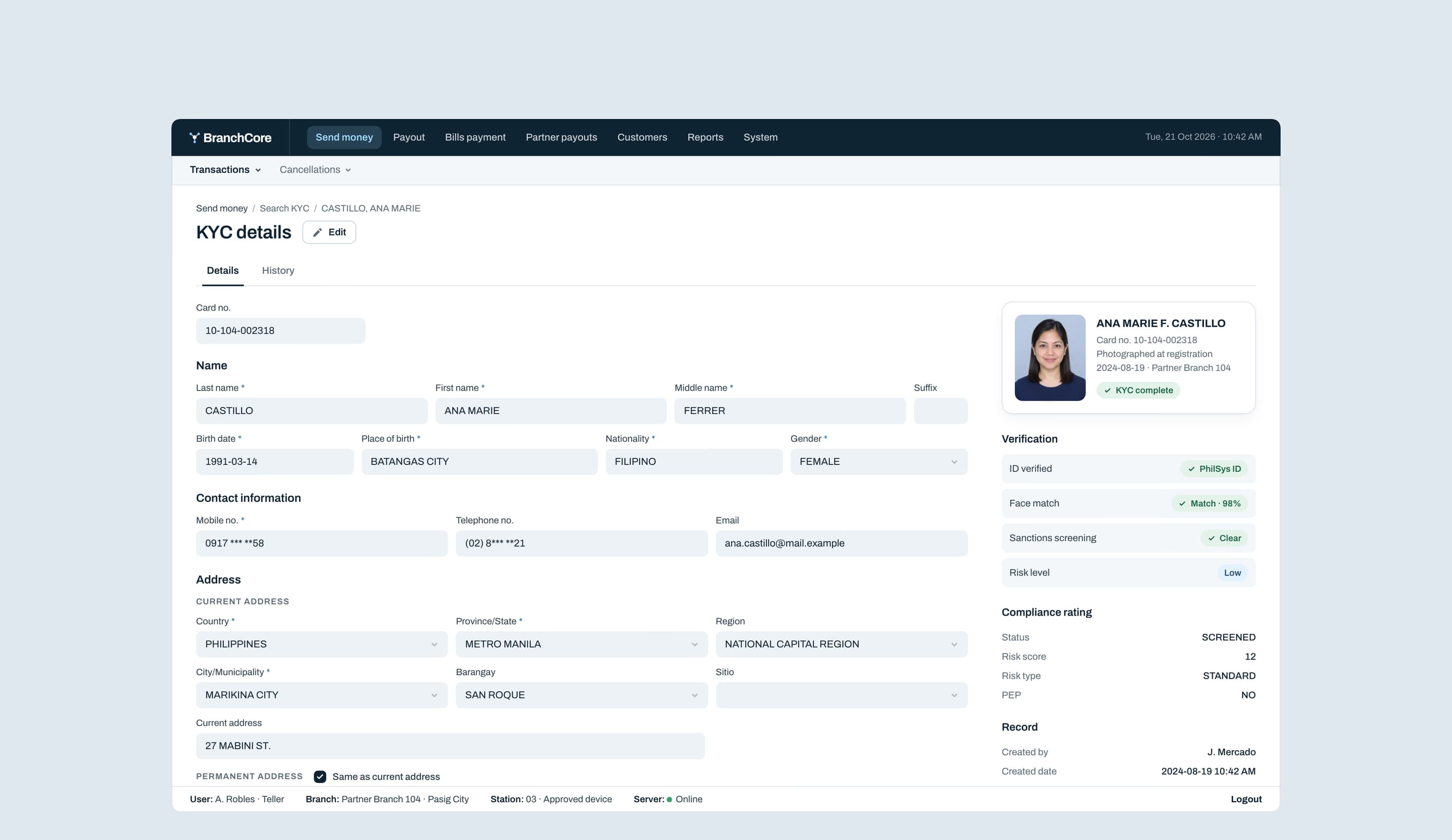The image size is (1452, 840).
Task: Click the Last name field CASTILLO
Action: pos(312,411)
